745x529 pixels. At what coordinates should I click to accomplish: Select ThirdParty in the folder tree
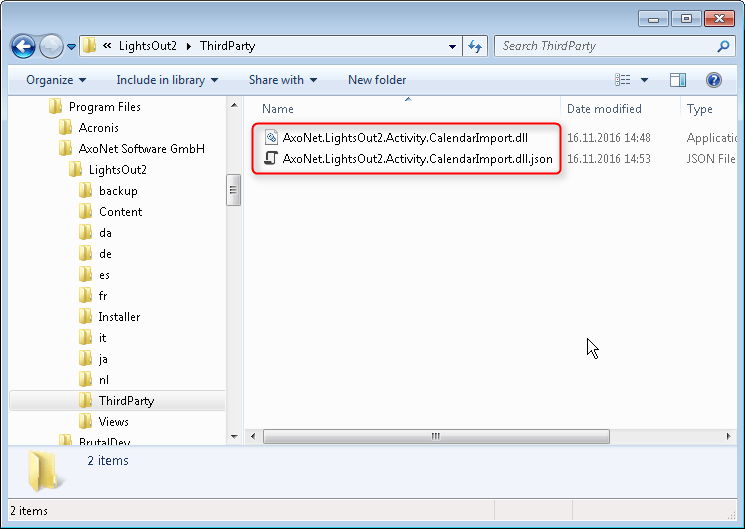click(126, 401)
